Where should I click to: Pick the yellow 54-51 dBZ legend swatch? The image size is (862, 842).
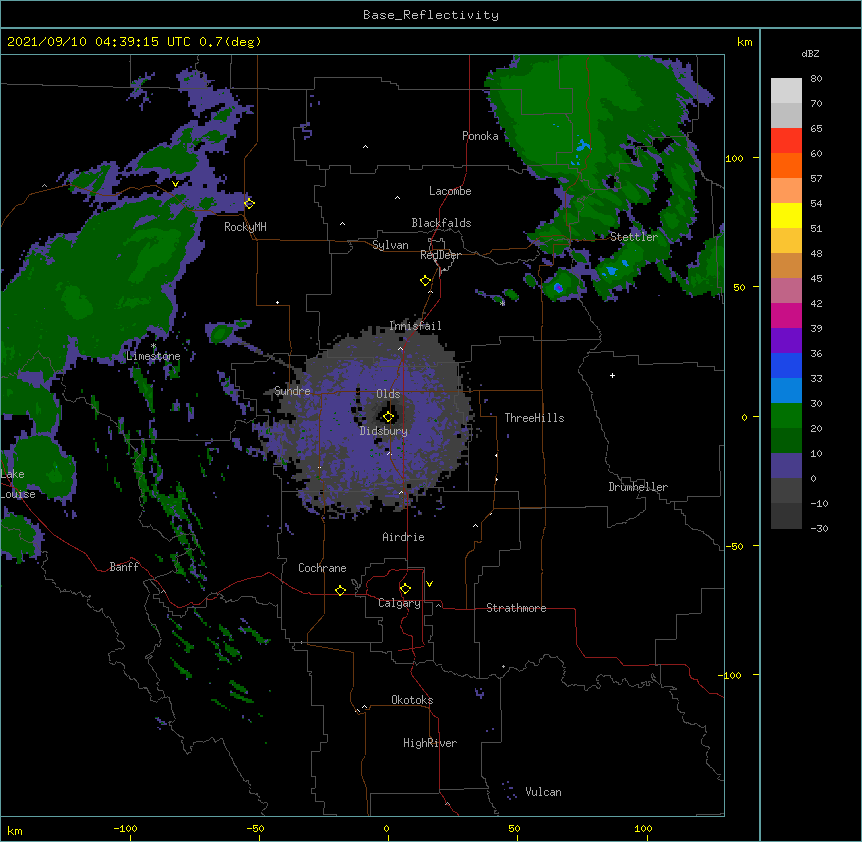click(x=786, y=215)
